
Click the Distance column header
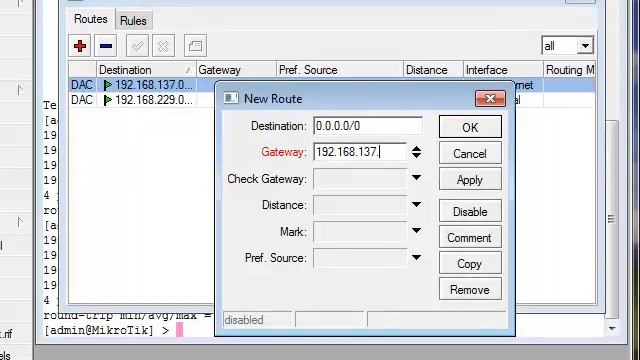click(x=433, y=70)
